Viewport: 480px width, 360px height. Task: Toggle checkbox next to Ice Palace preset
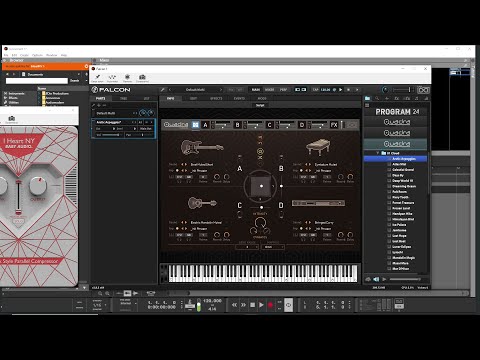coord(389,225)
